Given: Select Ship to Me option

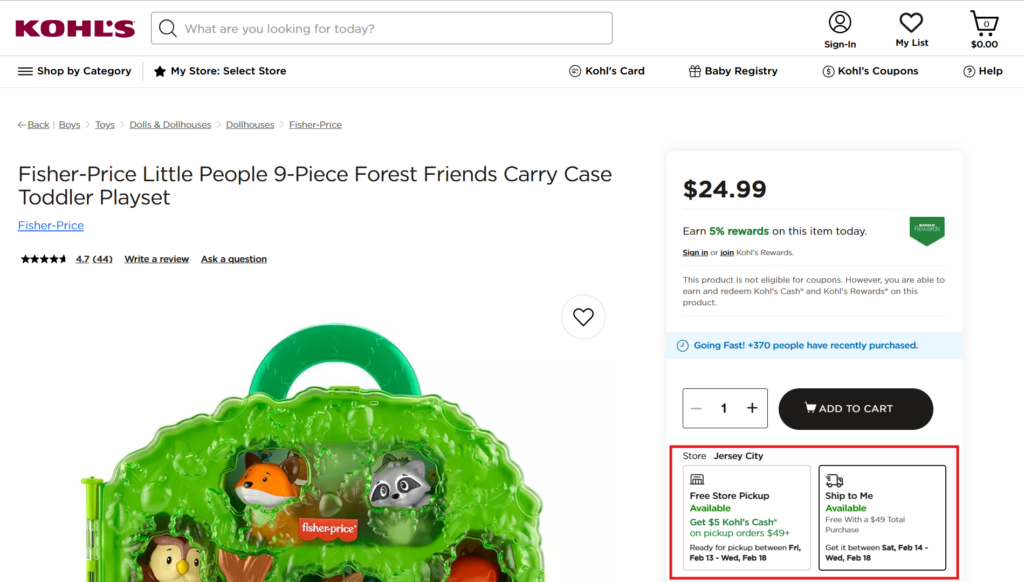Looking at the screenshot, I should 881,517.
